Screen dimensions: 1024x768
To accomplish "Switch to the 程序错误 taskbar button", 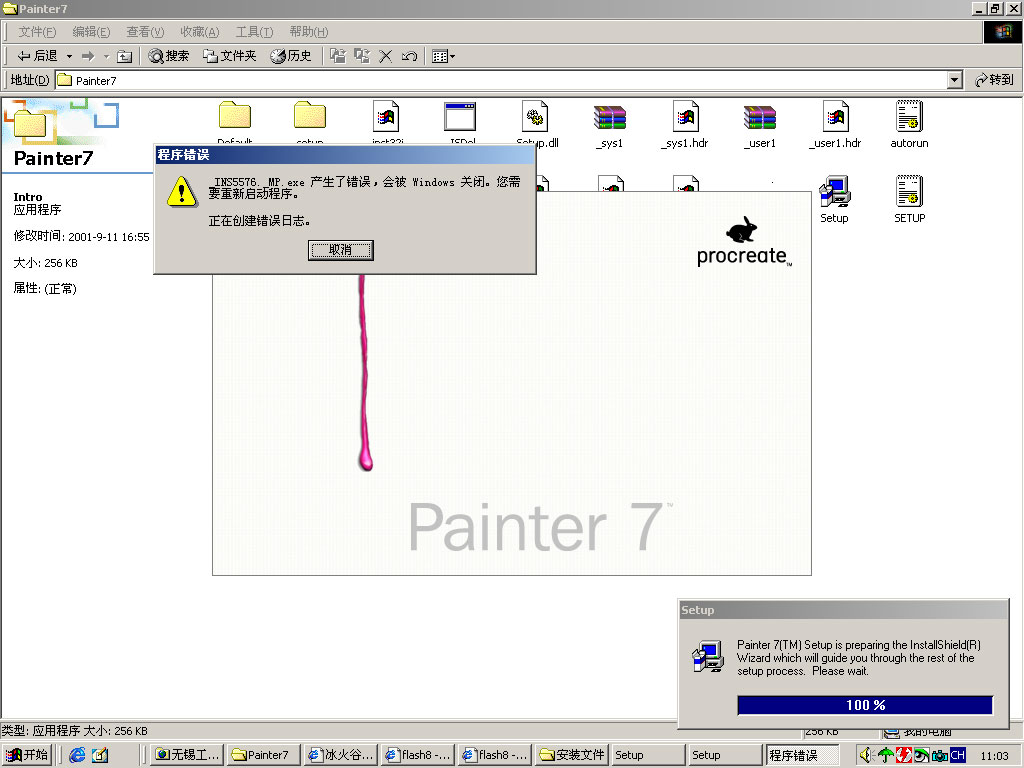I will [803, 755].
